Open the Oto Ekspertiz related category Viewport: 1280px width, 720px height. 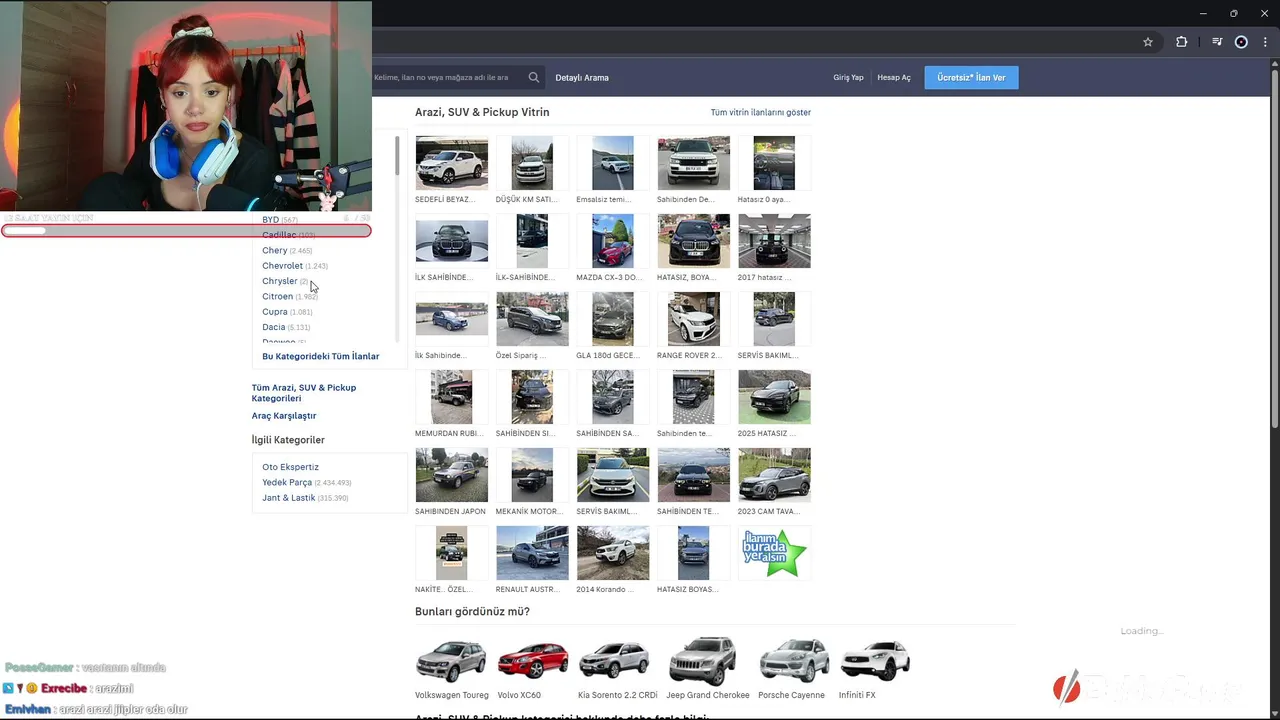(291, 467)
